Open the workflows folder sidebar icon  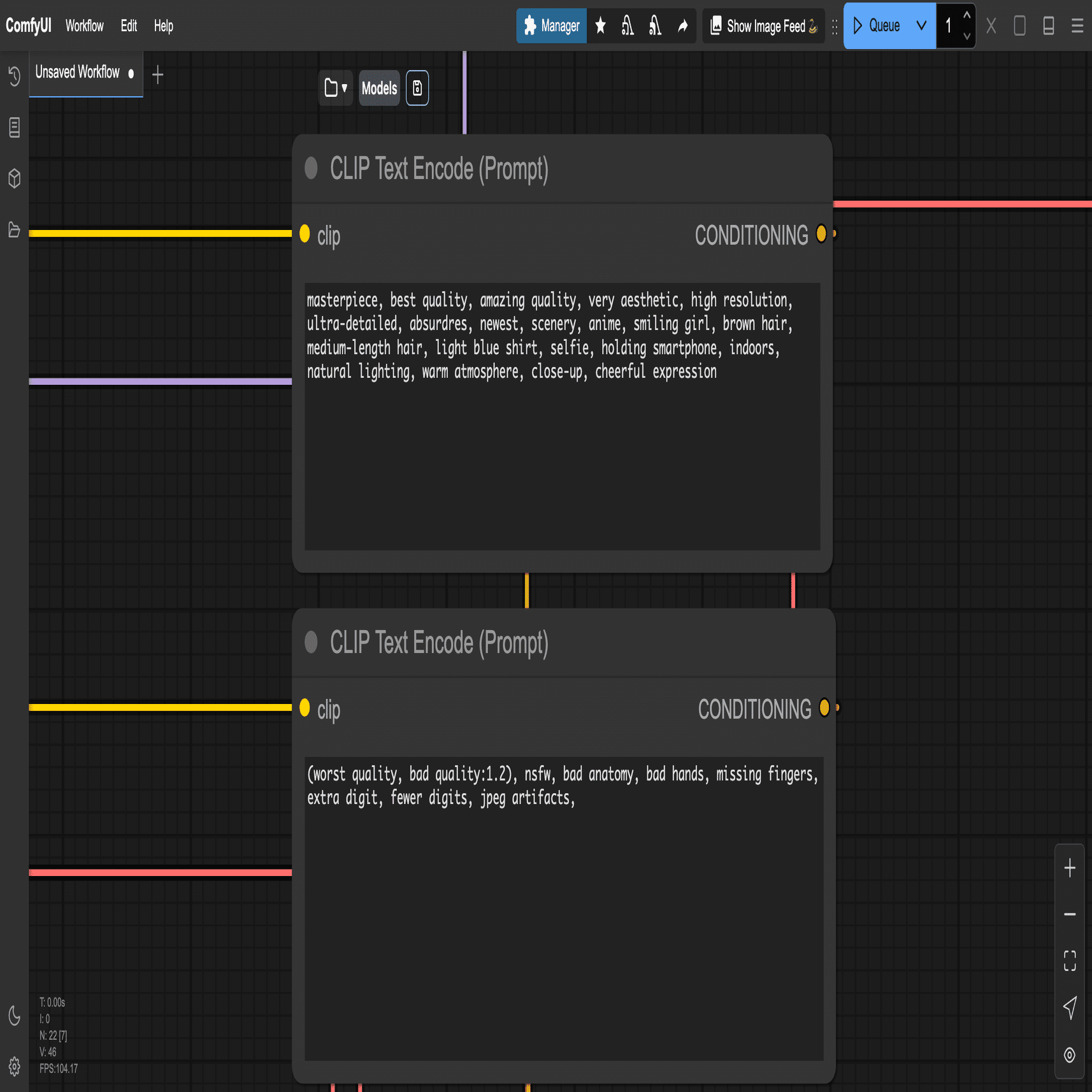point(15,229)
